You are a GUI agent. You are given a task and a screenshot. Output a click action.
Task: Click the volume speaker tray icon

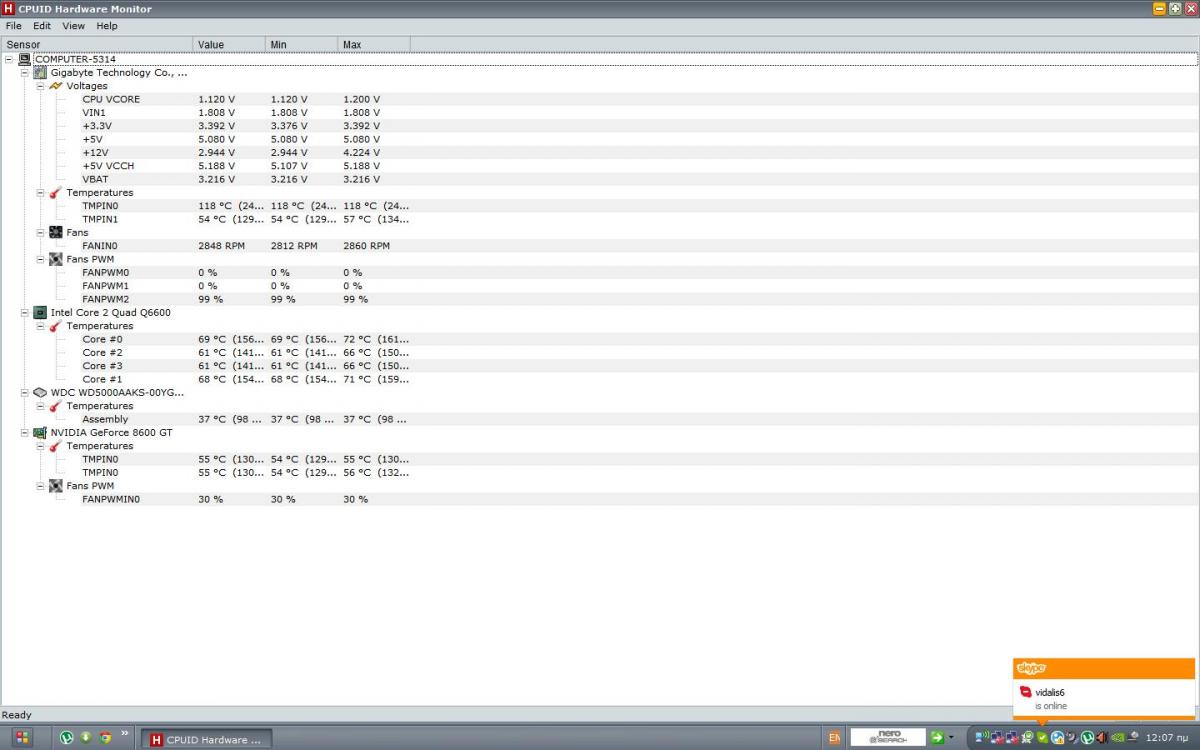(x=1102, y=738)
